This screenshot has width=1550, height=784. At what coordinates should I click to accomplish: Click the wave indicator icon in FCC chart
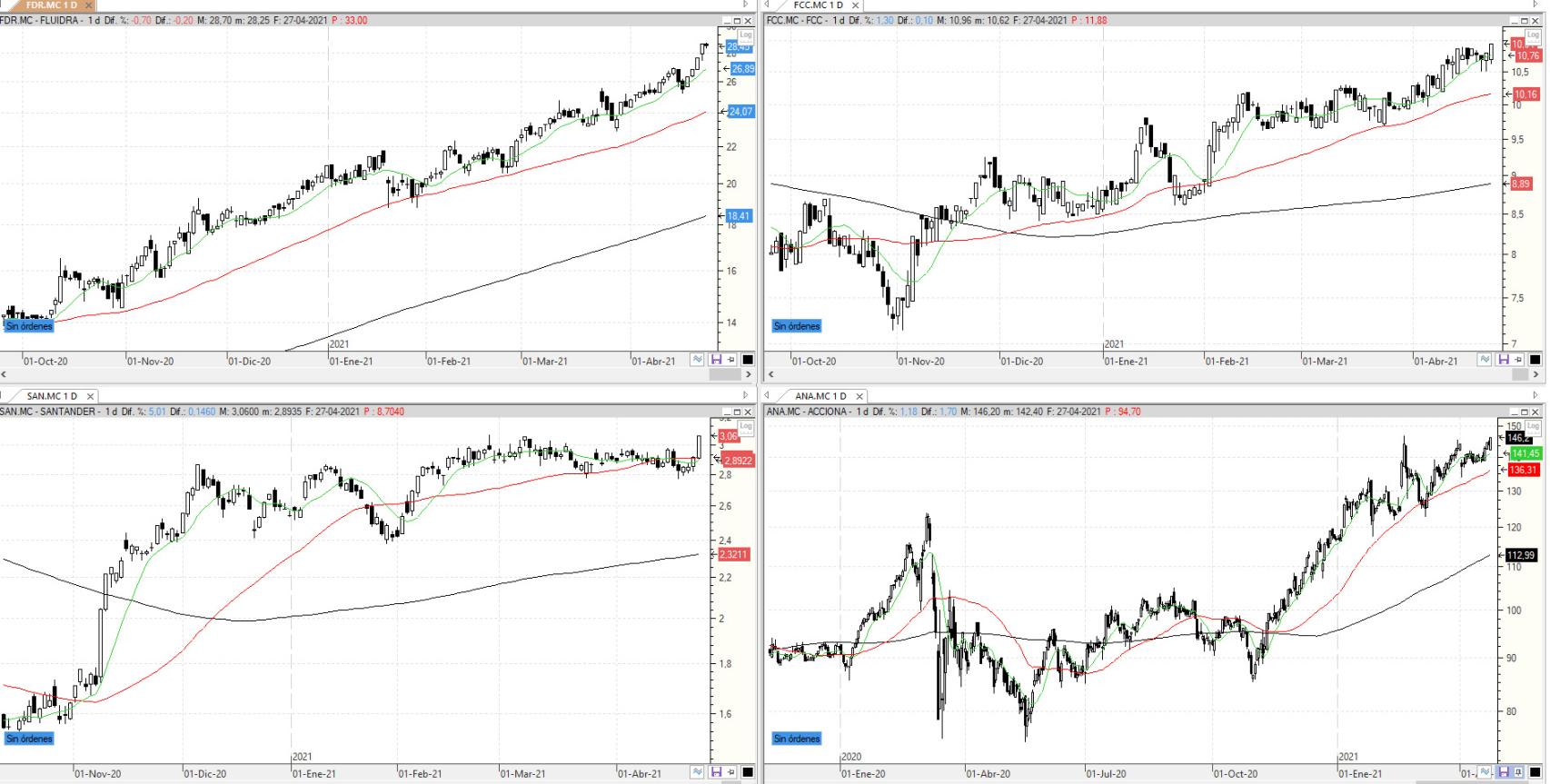tap(1485, 360)
